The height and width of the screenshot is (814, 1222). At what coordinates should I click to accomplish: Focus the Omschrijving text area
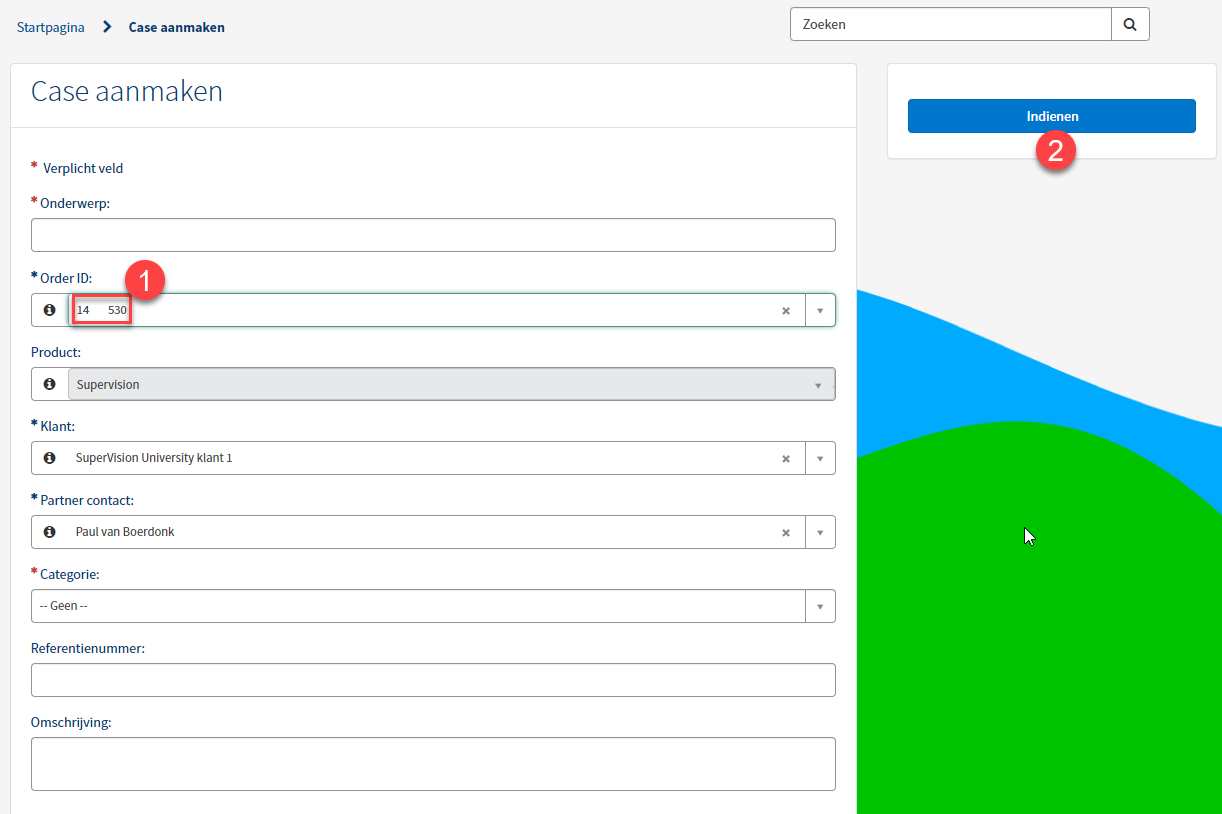pyautogui.click(x=433, y=764)
